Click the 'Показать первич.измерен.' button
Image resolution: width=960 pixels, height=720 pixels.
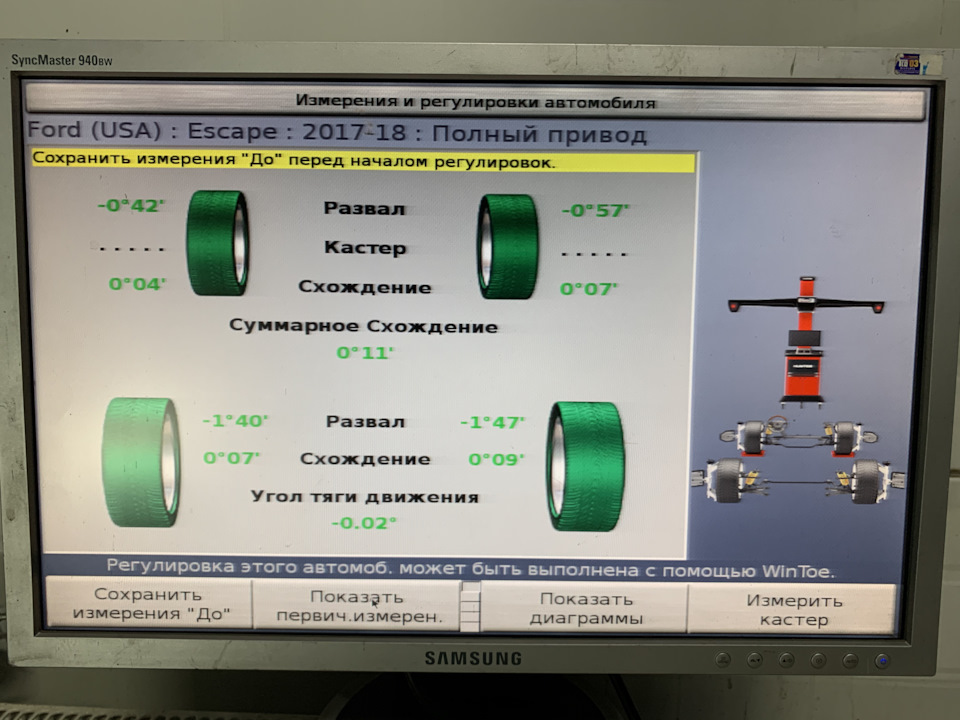[358, 606]
